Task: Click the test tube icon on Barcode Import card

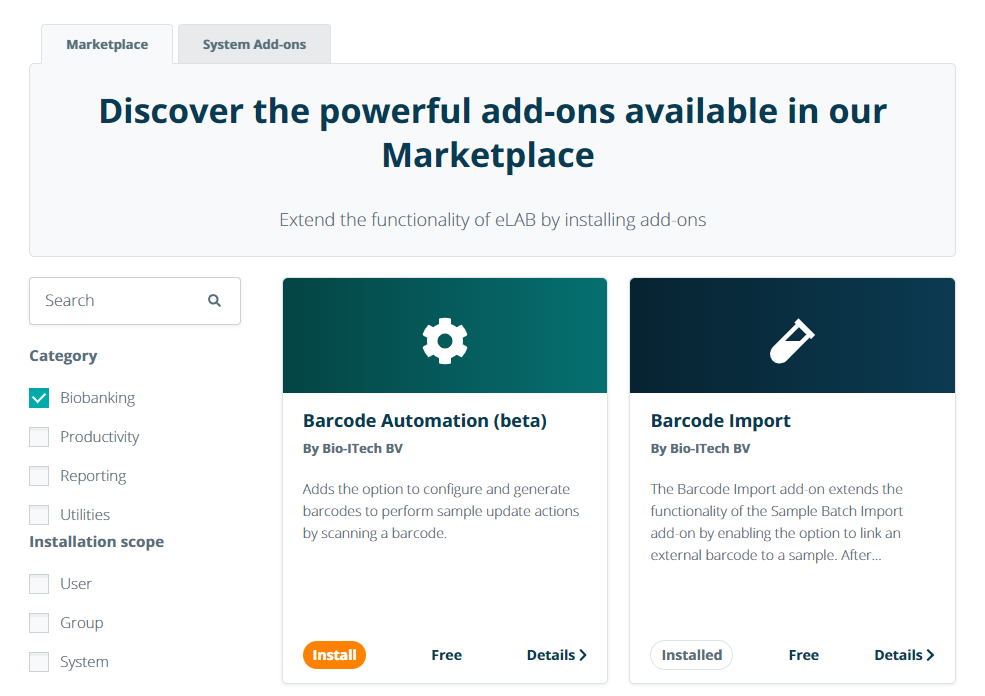Action: click(x=792, y=341)
